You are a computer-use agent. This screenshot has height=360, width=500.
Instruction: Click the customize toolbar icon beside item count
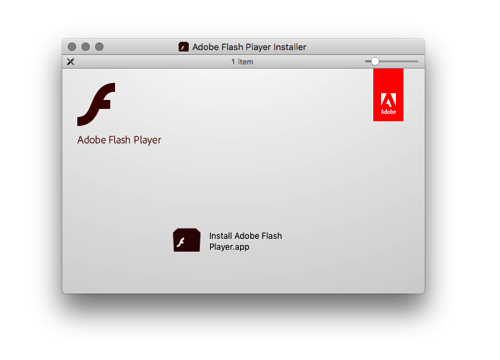(71, 62)
